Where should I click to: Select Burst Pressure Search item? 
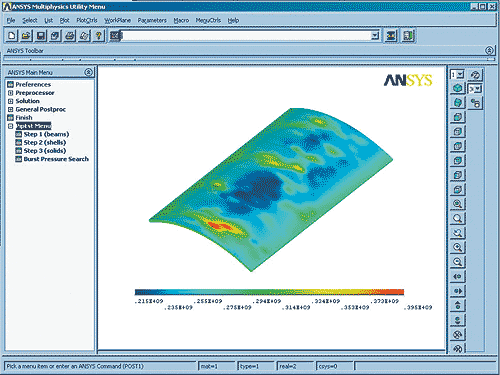tap(56, 159)
